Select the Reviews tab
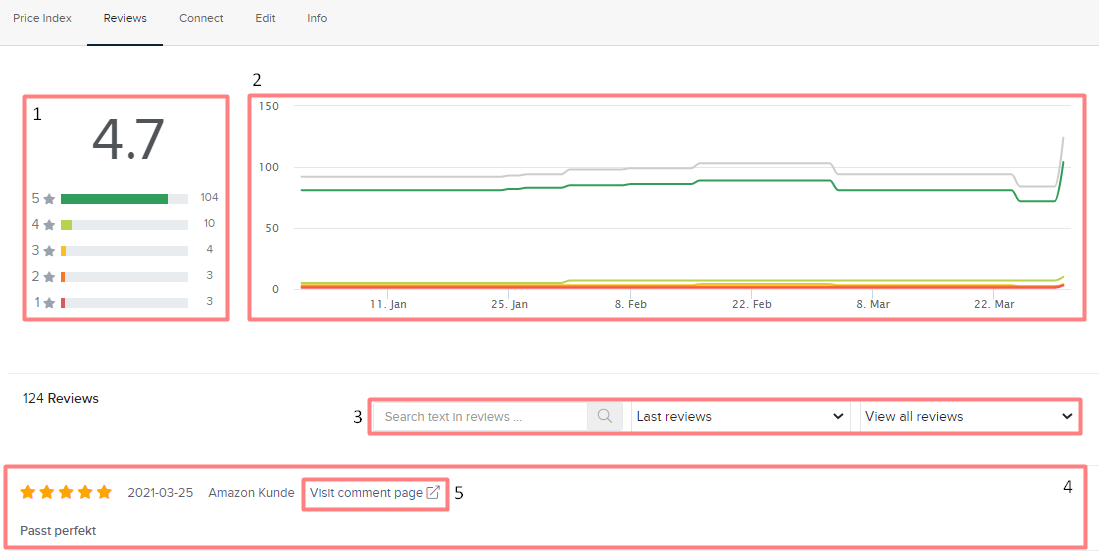The height and width of the screenshot is (552, 1099). click(125, 18)
